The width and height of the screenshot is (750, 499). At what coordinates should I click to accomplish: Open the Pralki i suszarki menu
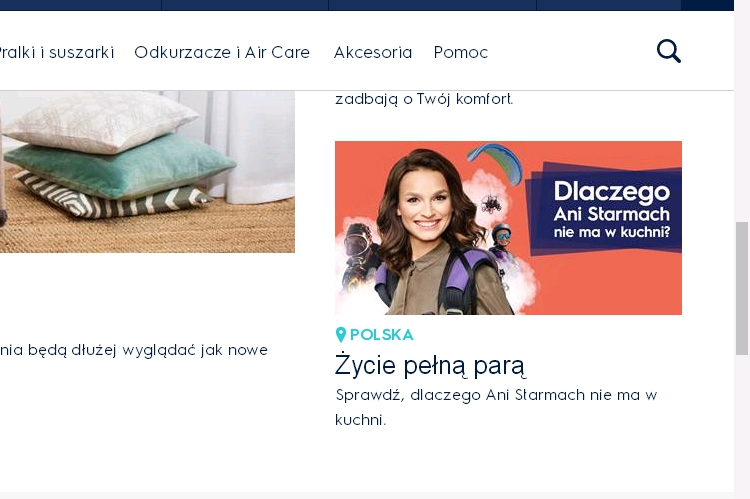[x=56, y=52]
